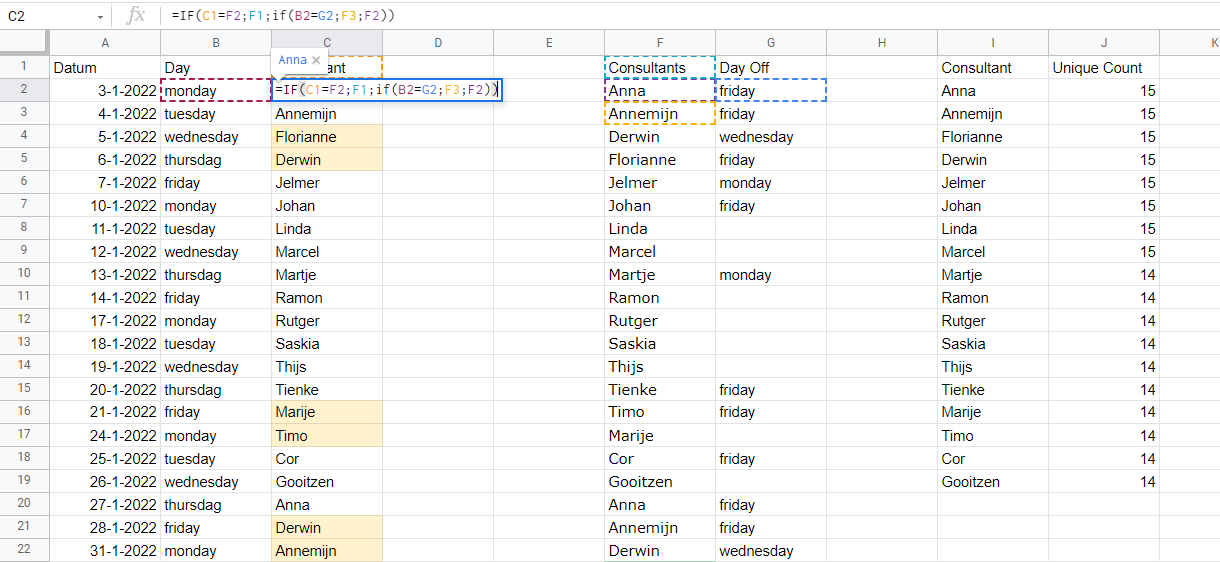Click wednesday day off next to Derwin row 4
1220x562 pixels.
coord(771,137)
